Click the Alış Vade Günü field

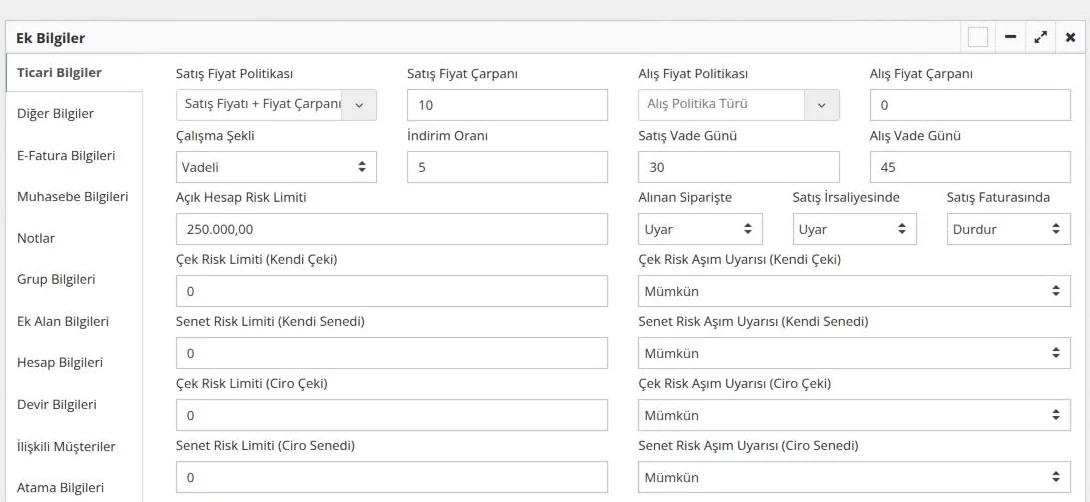click(970, 167)
